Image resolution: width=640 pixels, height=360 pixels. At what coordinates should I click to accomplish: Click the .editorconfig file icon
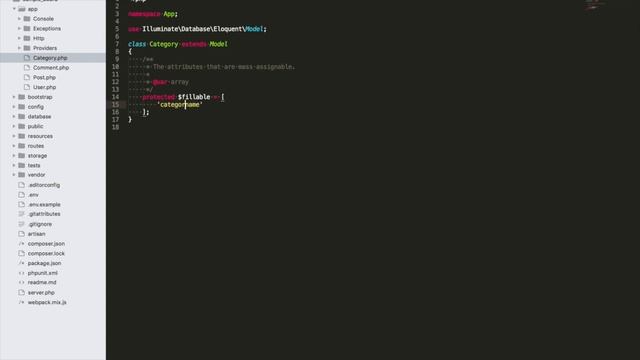[22, 185]
